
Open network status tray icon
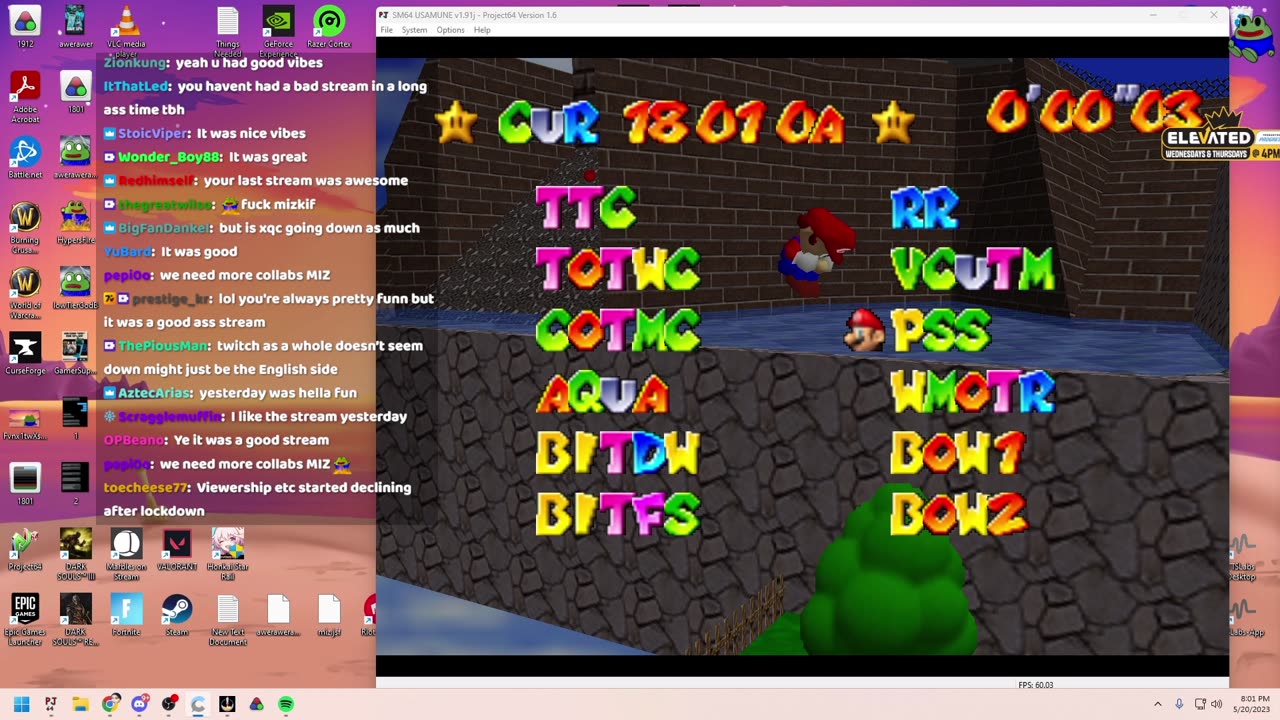tap(1200, 704)
